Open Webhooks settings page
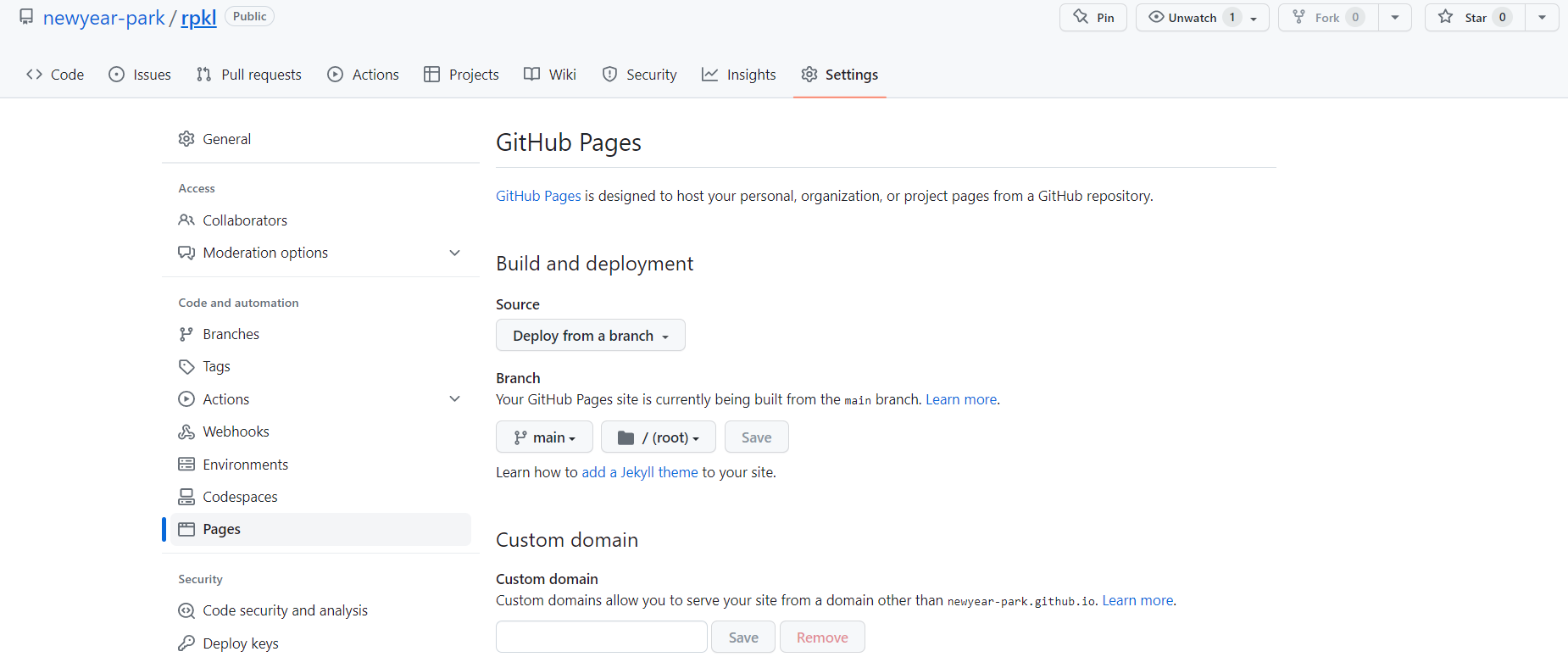Screen dimensions: 1568x657 click(320, 432)
